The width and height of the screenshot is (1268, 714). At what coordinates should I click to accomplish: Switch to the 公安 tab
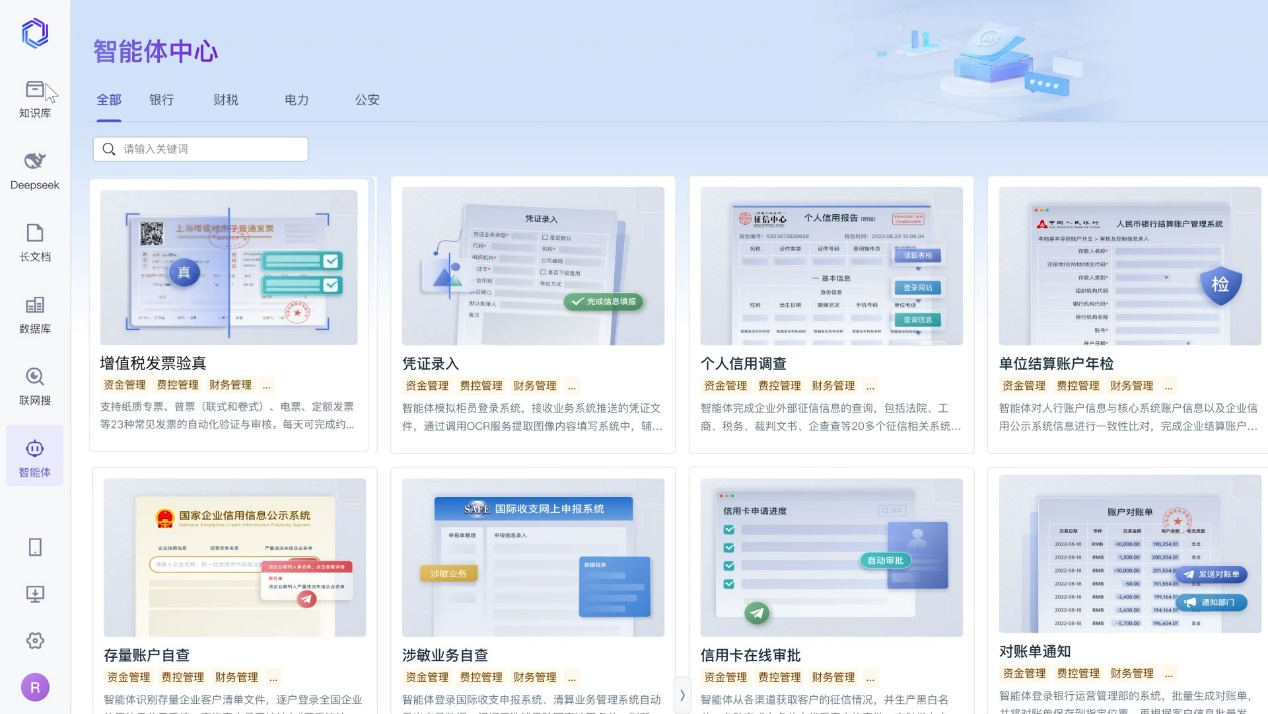[366, 100]
